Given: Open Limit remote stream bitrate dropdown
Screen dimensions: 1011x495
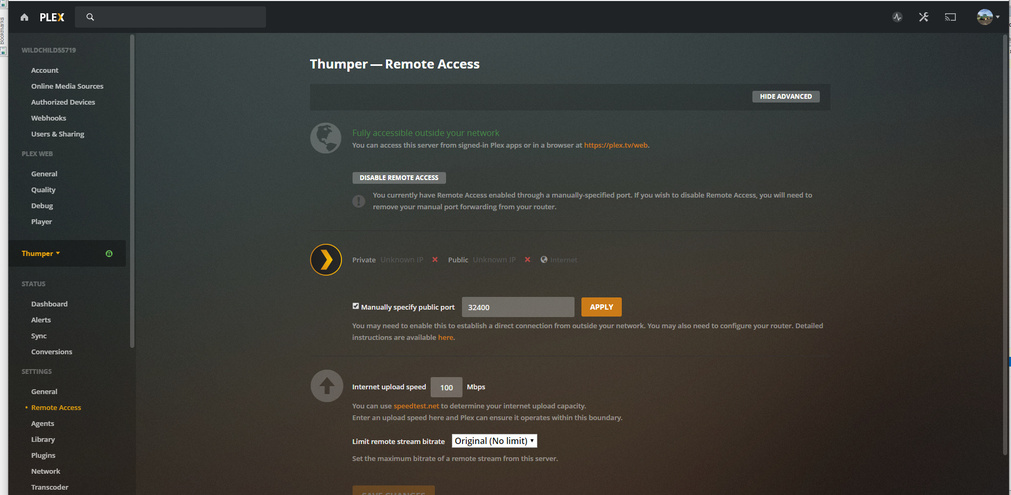Looking at the screenshot, I should click(x=495, y=441).
